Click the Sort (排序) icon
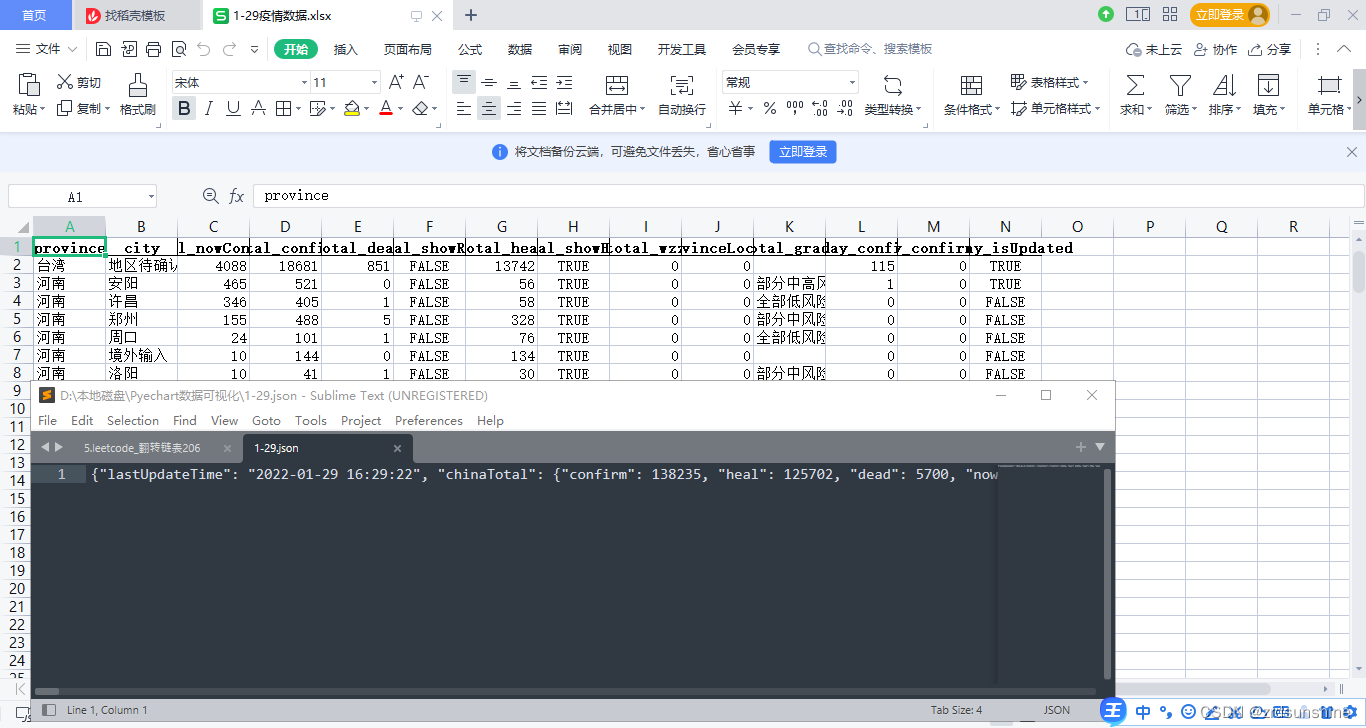The width and height of the screenshot is (1366, 728). point(1224,86)
